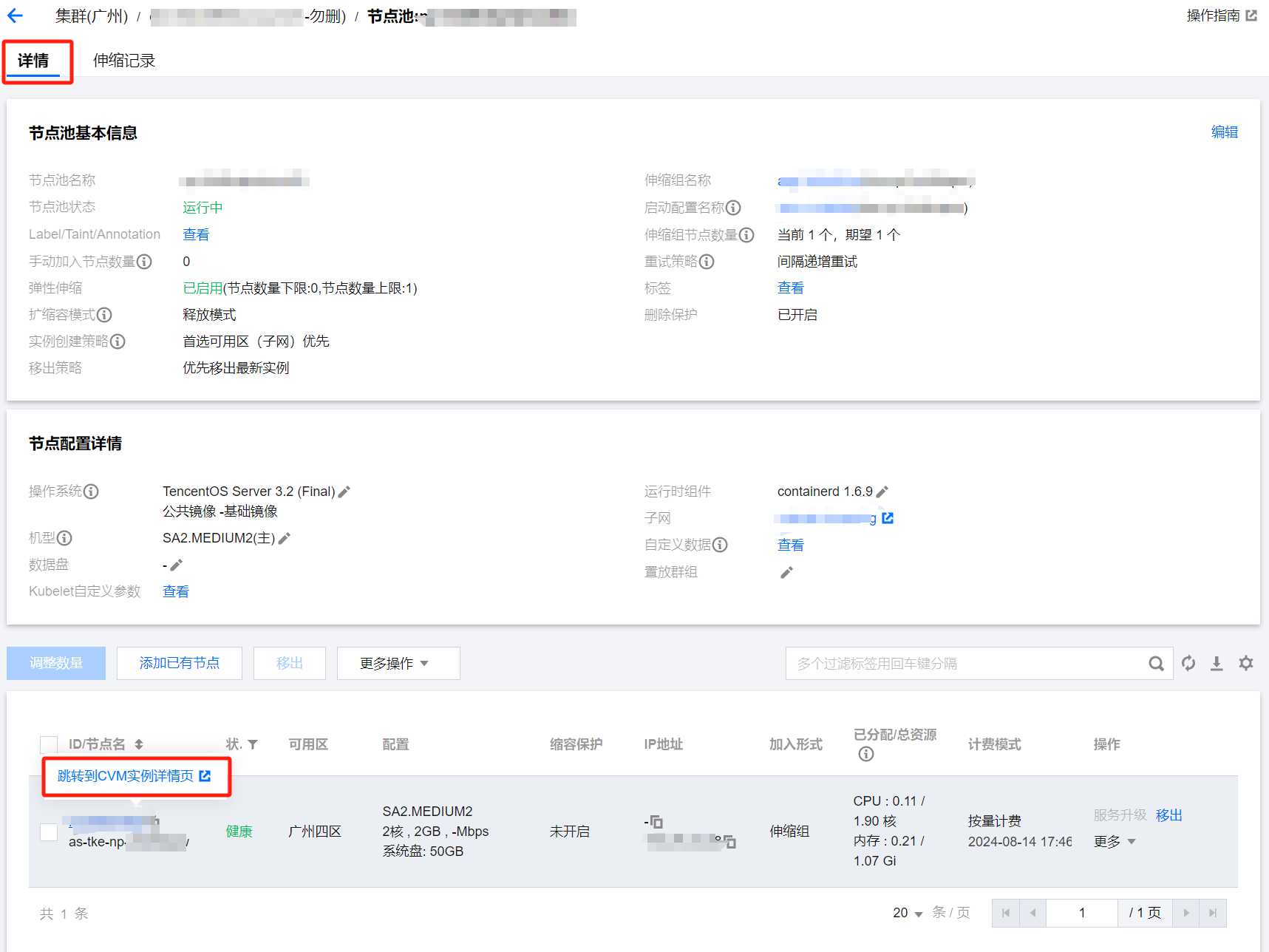Edit the containerd runtime version
Image resolution: width=1269 pixels, height=952 pixels.
click(882, 492)
